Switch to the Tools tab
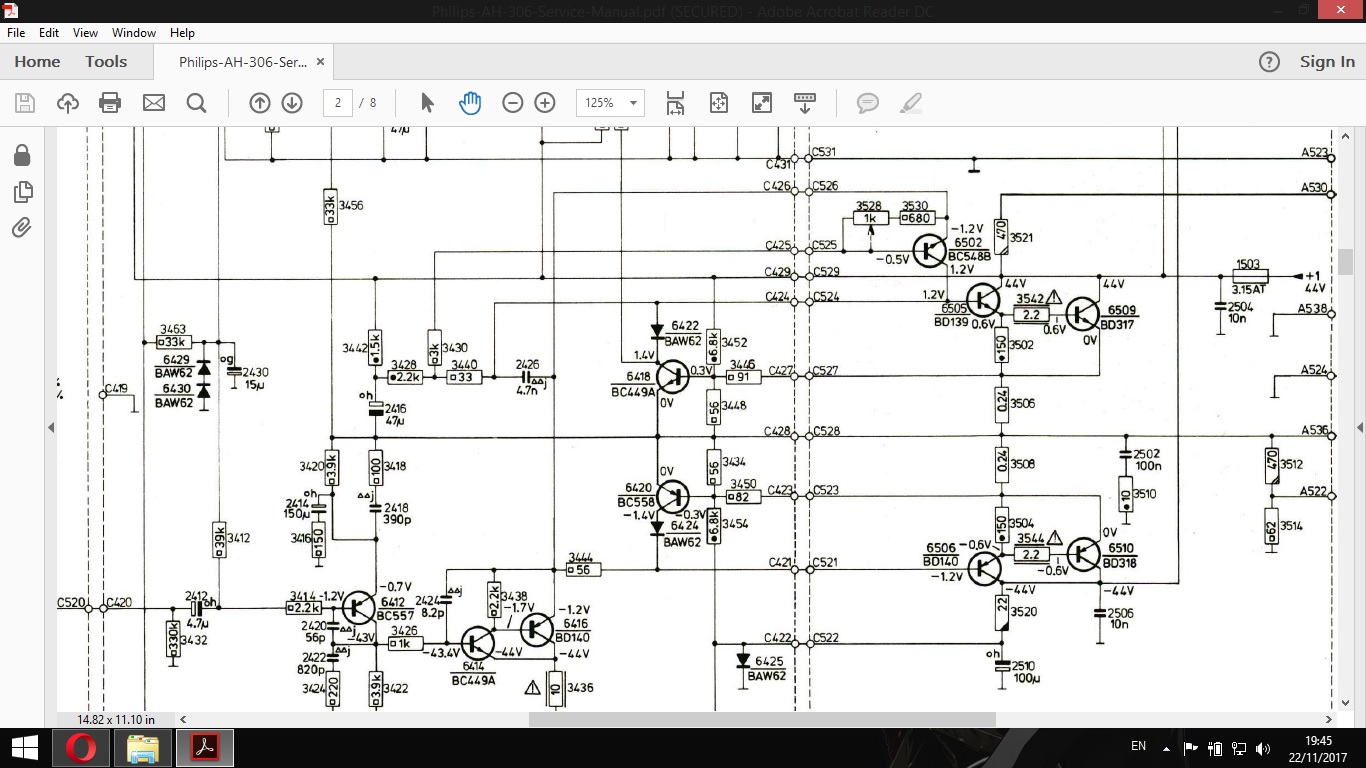 point(106,62)
